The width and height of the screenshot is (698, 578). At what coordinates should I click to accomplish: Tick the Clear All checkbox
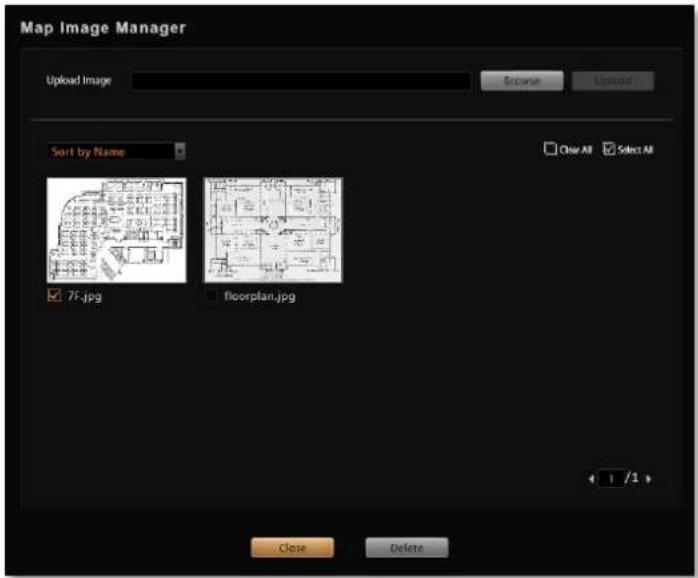pyautogui.click(x=550, y=148)
